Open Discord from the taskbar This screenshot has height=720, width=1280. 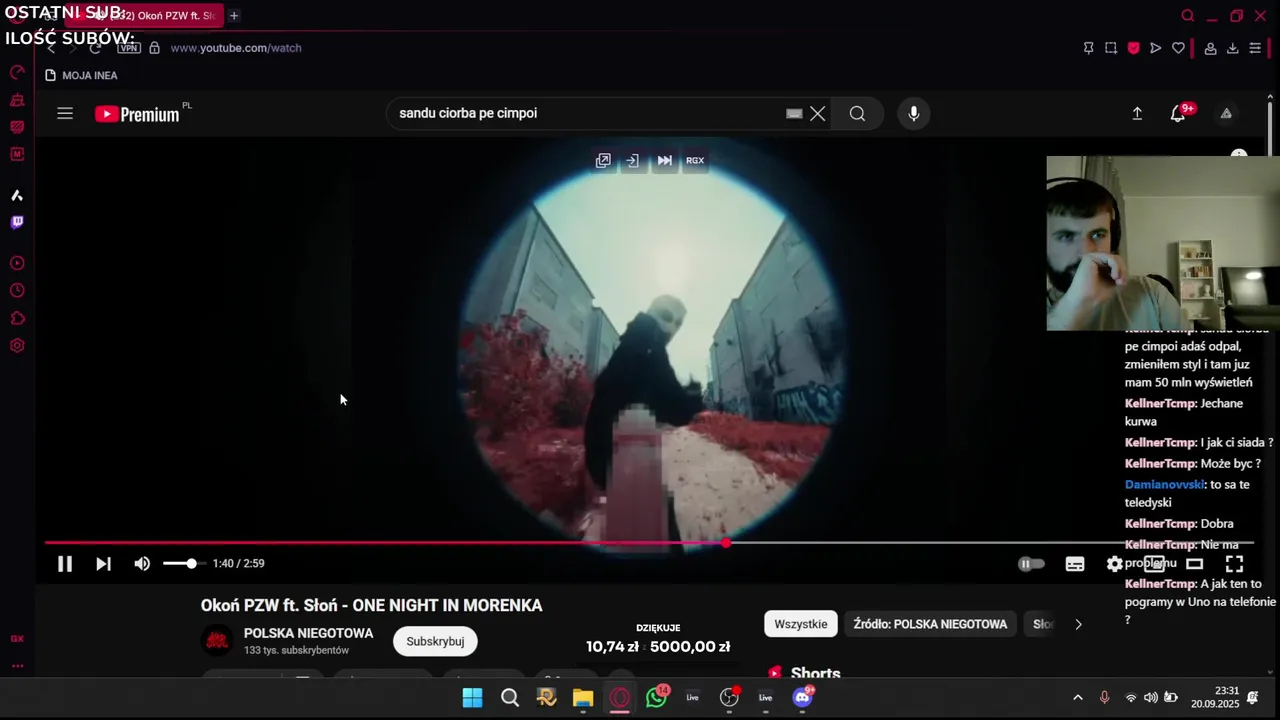[803, 698]
